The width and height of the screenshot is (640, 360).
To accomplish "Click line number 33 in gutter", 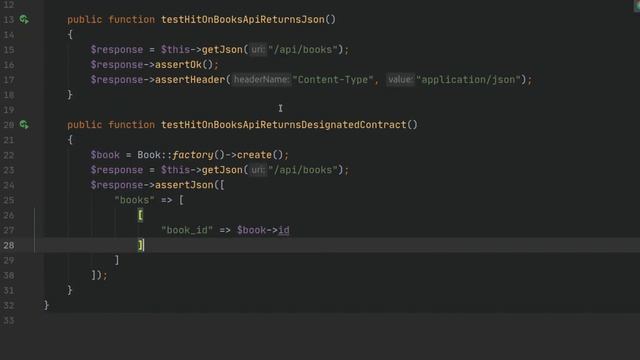I will (9, 320).
